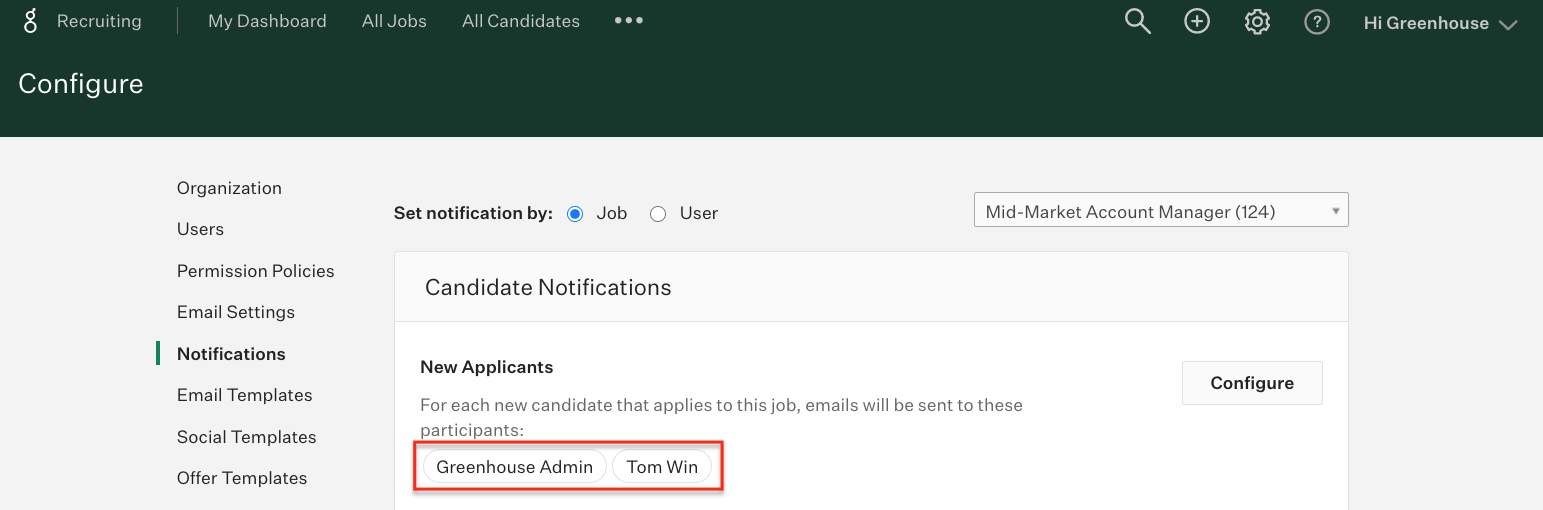Open the Permission Policies settings
The width and height of the screenshot is (1543, 510).
coord(256,271)
